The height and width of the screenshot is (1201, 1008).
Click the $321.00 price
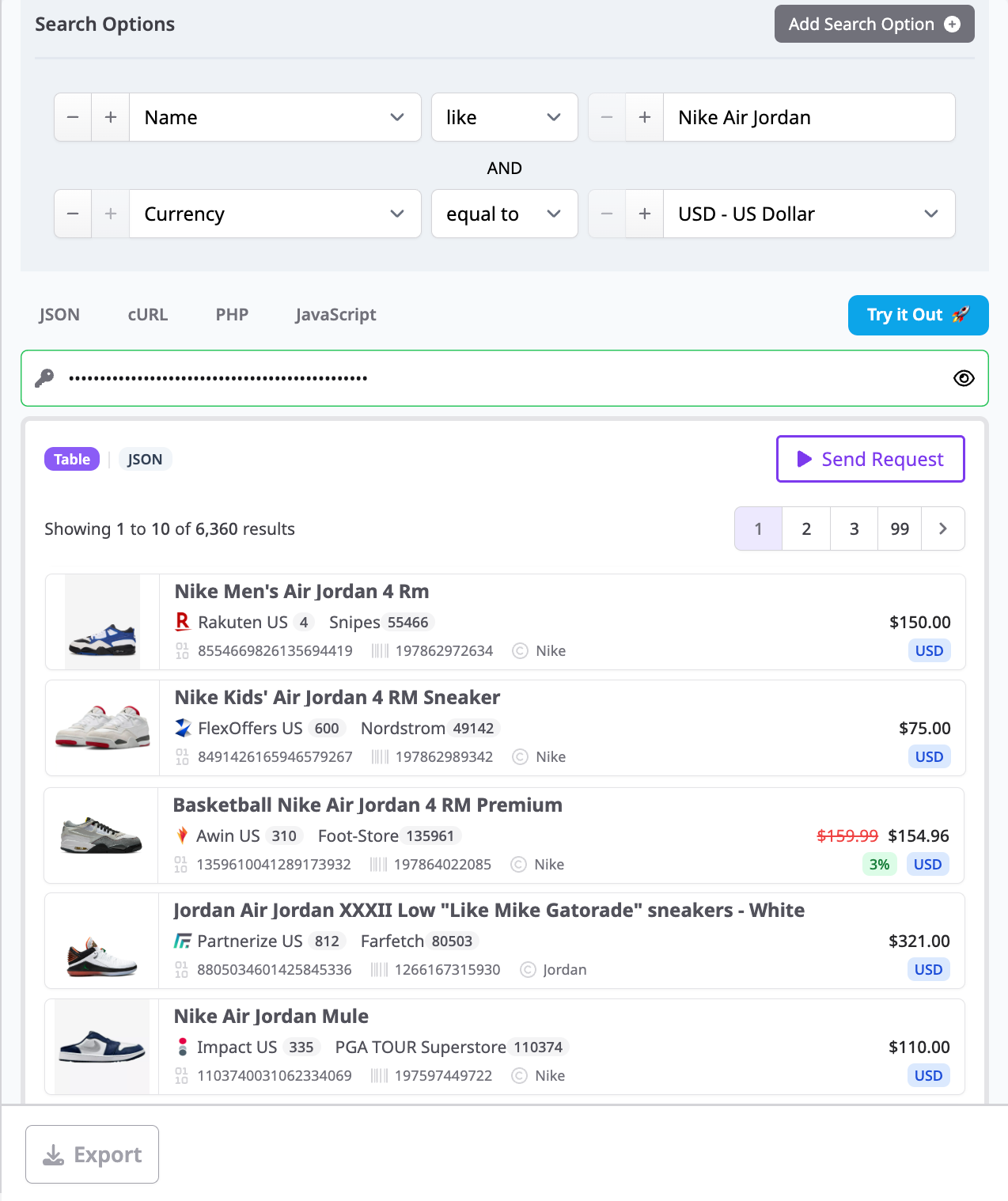point(919,941)
